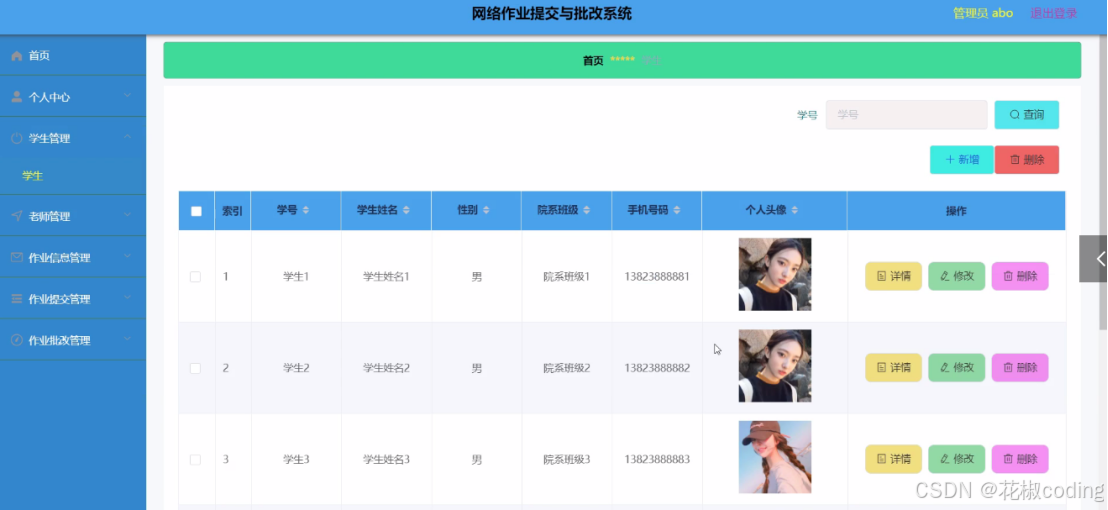Open the collapsed side panel arrow at right edge
The image size is (1108, 510).
[1095, 259]
